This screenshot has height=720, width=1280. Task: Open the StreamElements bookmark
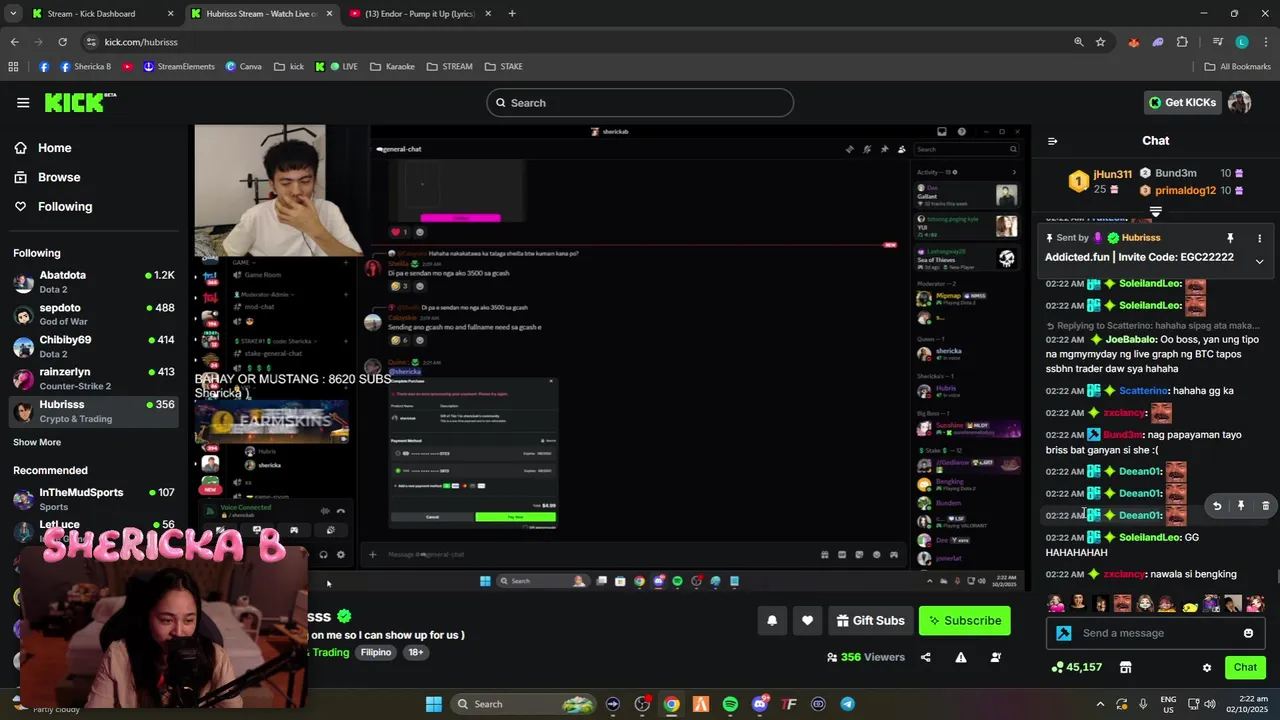coord(179,67)
